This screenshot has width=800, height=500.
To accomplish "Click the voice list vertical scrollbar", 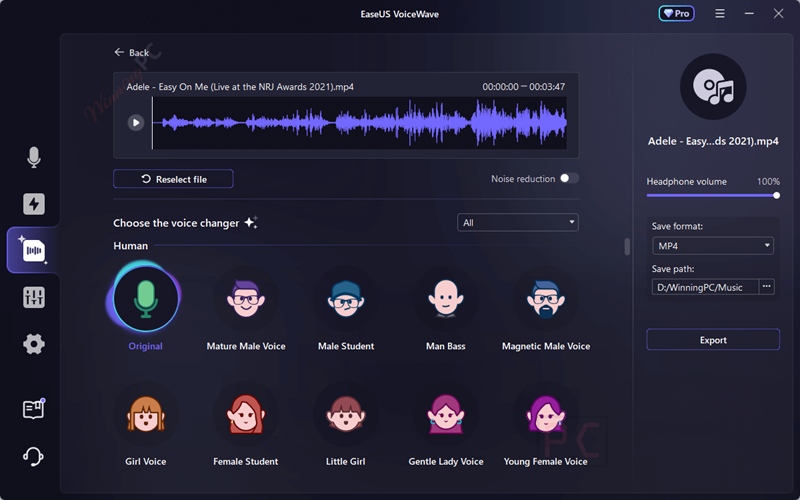I will [627, 246].
